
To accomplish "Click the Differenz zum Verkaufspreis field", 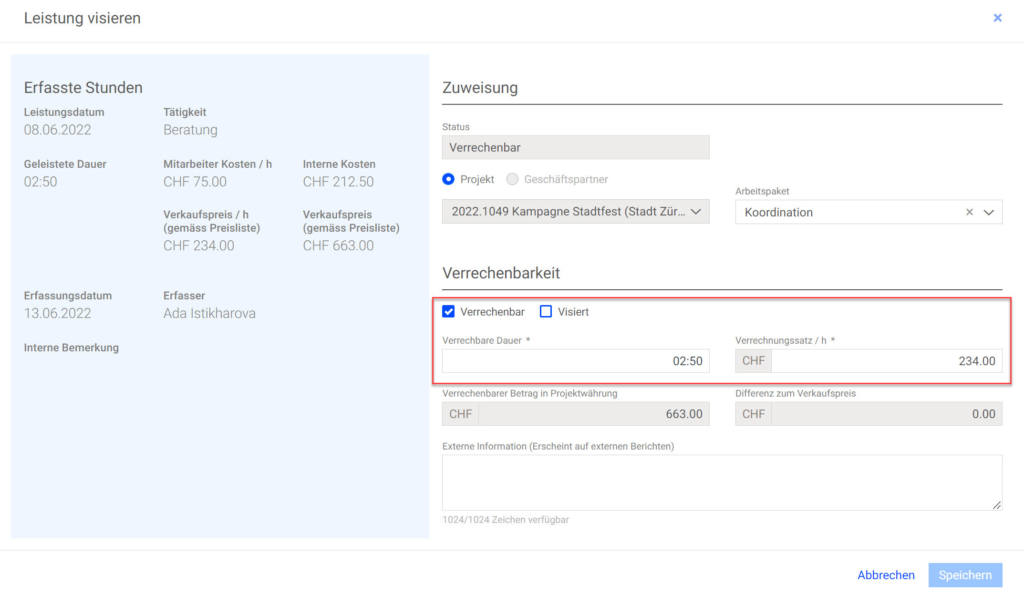I will (x=885, y=414).
